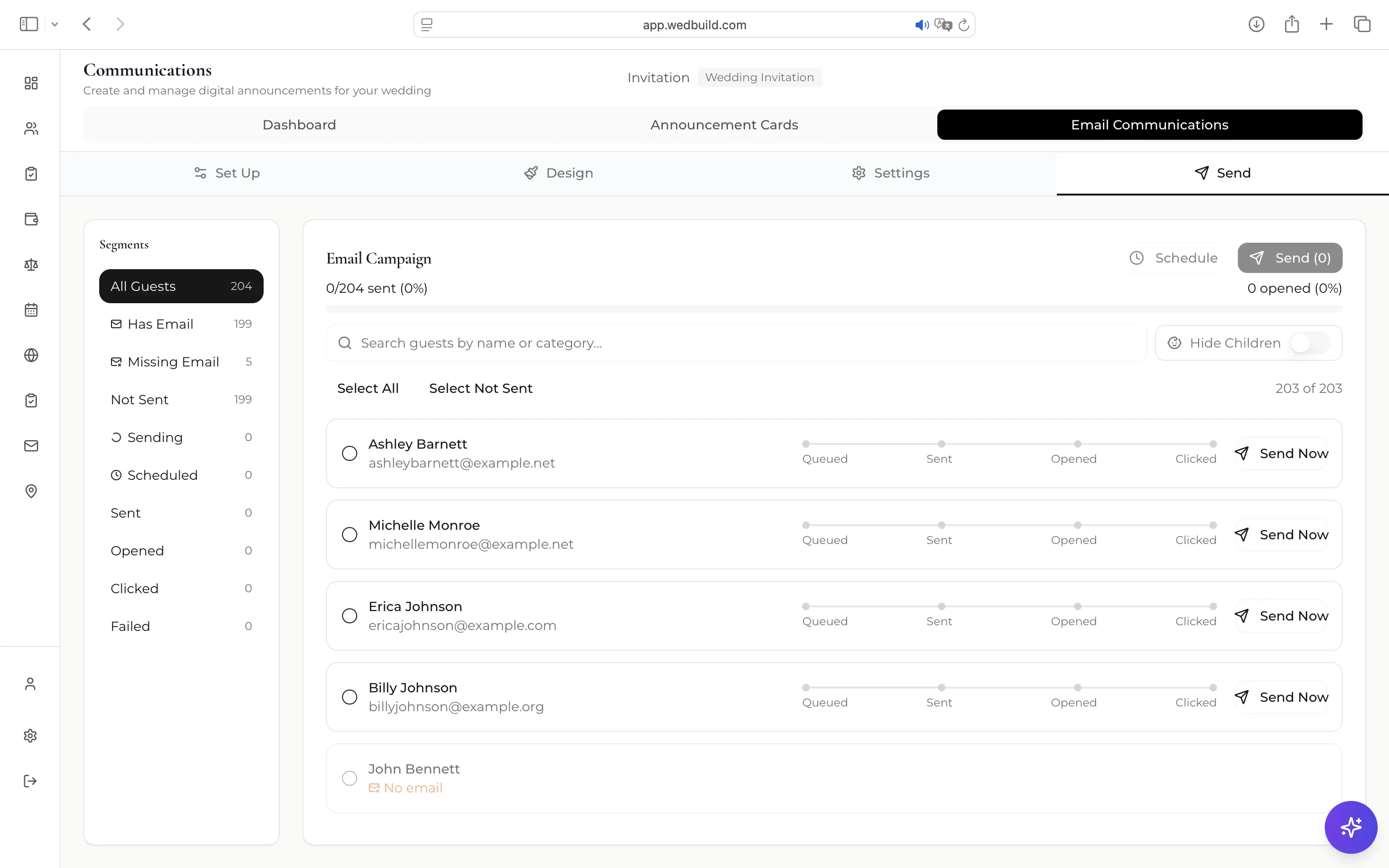
Task: Select Ashley Barnett's radio checkbox
Action: coord(349,453)
